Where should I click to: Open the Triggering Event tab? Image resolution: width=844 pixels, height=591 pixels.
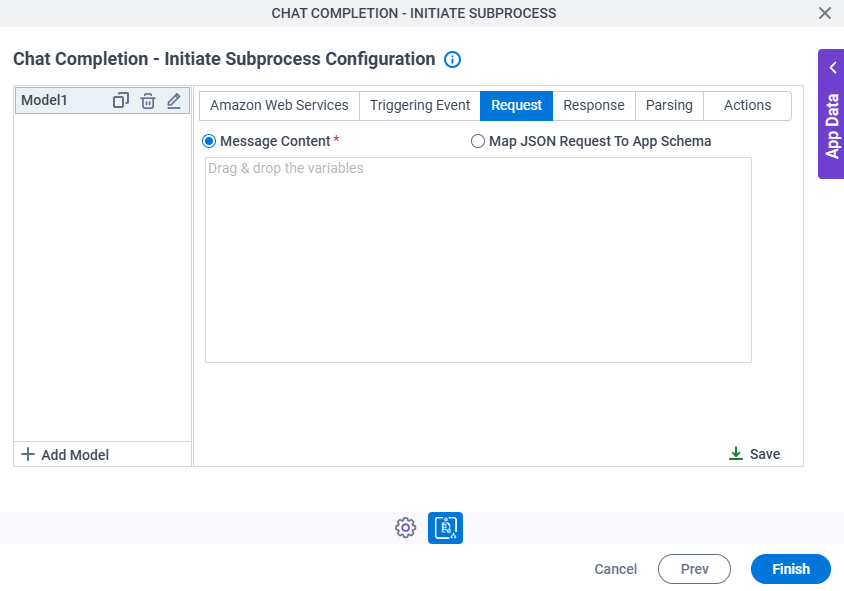point(419,105)
